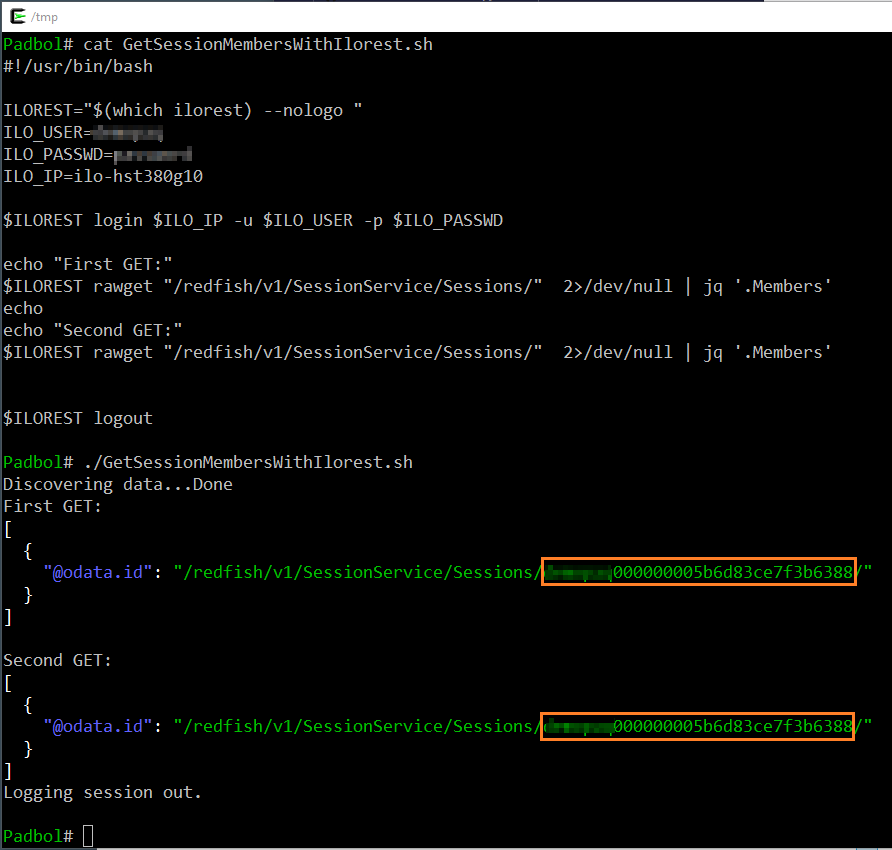This screenshot has width=892, height=850.
Task: Click the blurred ILO_PASSWD value
Action: point(152,154)
